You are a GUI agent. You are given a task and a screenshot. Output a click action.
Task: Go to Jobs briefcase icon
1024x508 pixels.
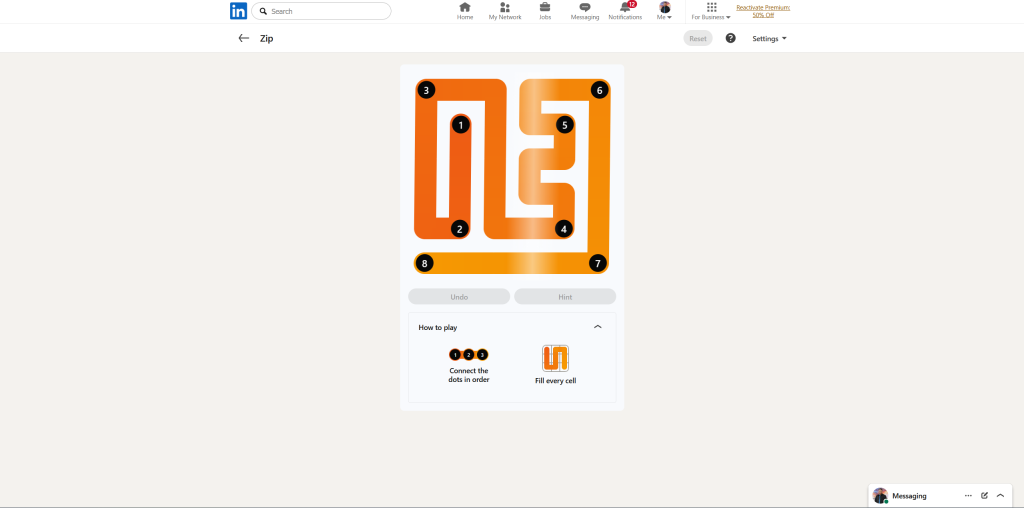pos(545,8)
